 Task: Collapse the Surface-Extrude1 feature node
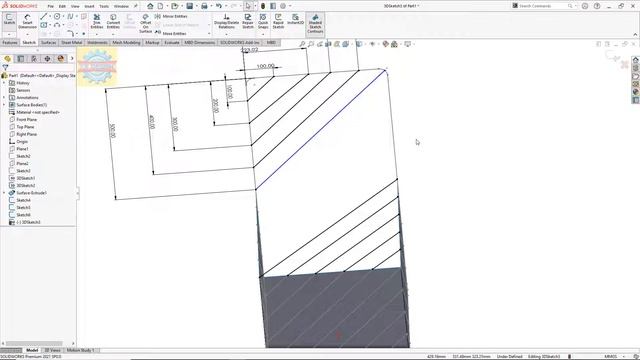tap(4, 193)
